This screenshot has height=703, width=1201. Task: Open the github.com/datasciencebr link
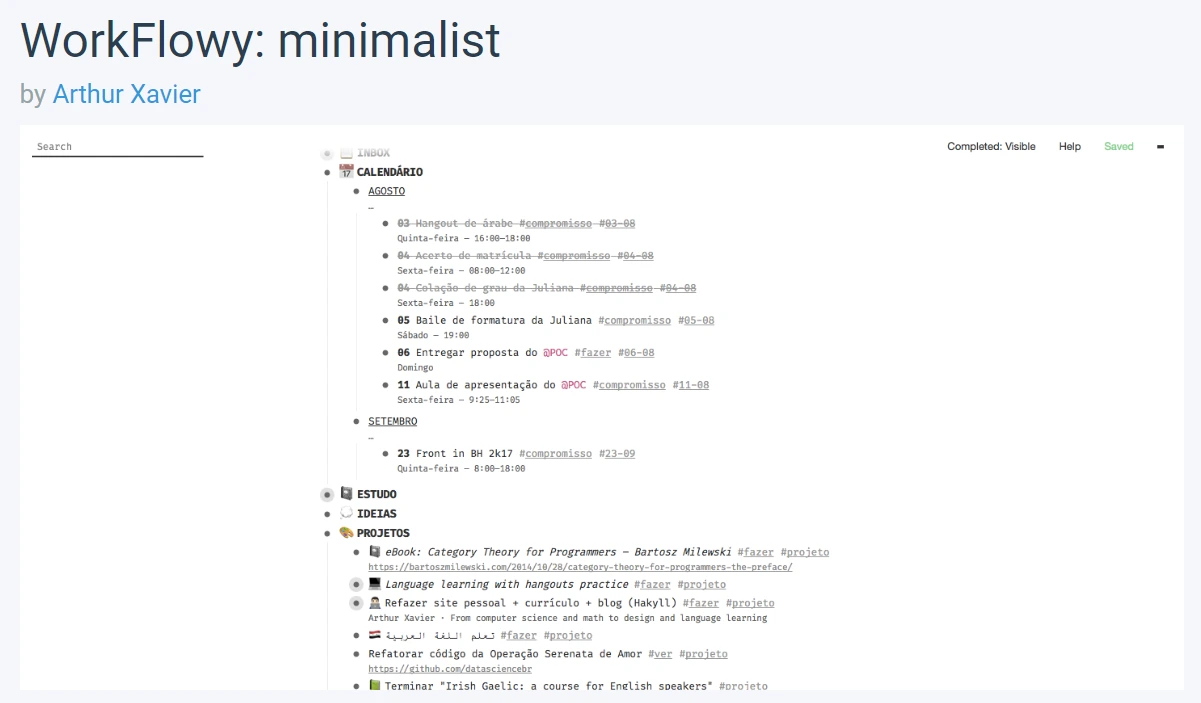450,669
